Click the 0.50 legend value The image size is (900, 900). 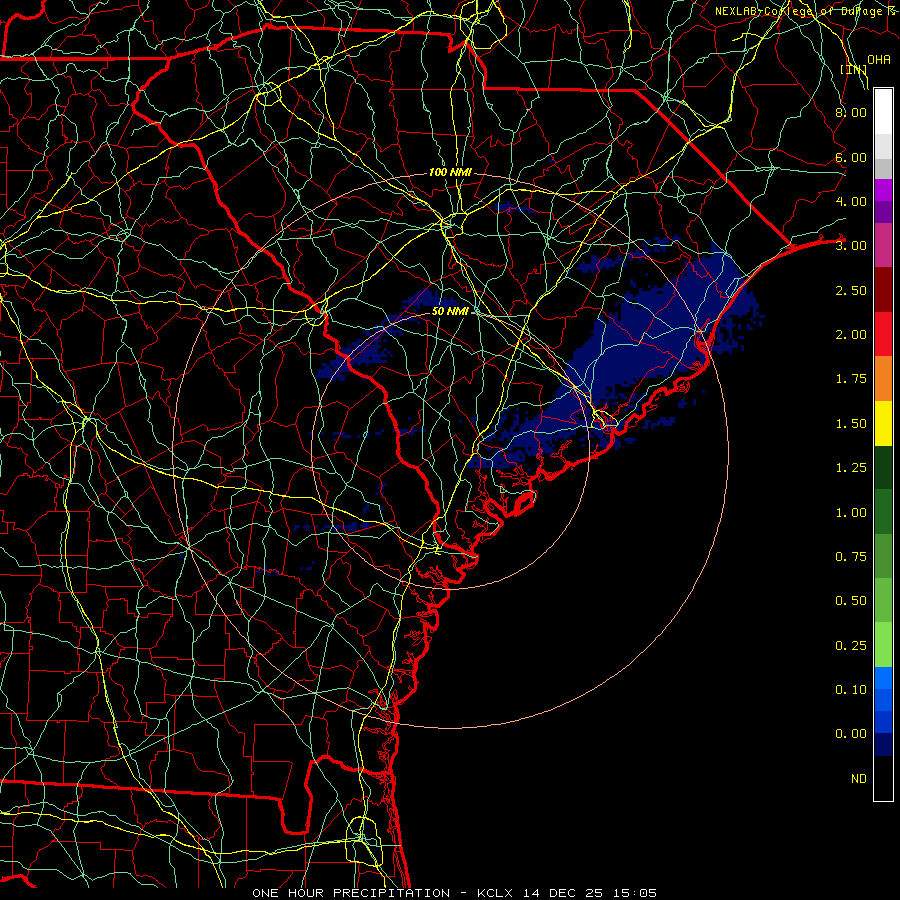(851, 601)
